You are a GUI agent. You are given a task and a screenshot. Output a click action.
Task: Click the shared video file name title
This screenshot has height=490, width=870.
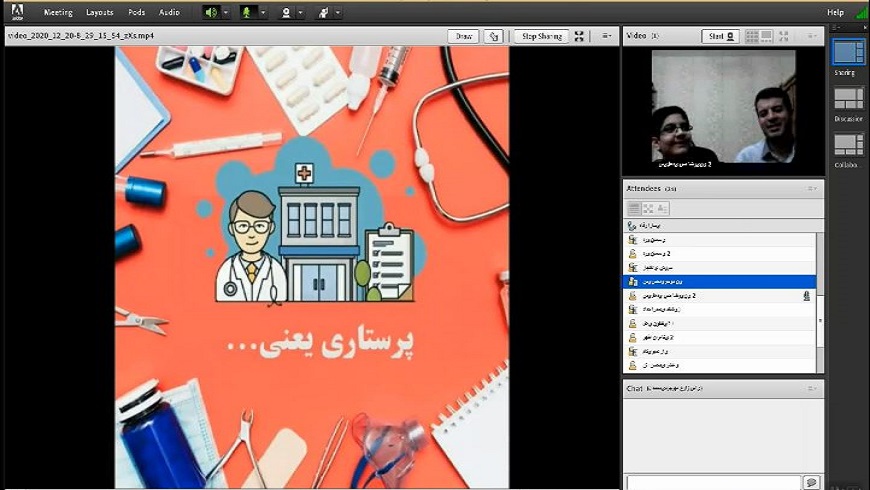click(81, 36)
